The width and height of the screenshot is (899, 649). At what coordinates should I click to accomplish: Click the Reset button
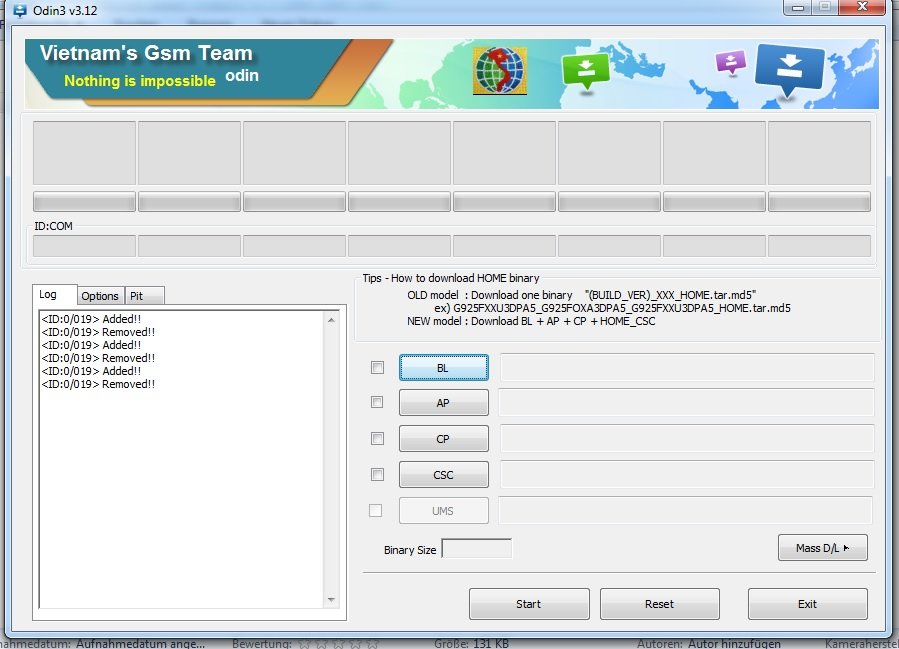[x=659, y=604]
